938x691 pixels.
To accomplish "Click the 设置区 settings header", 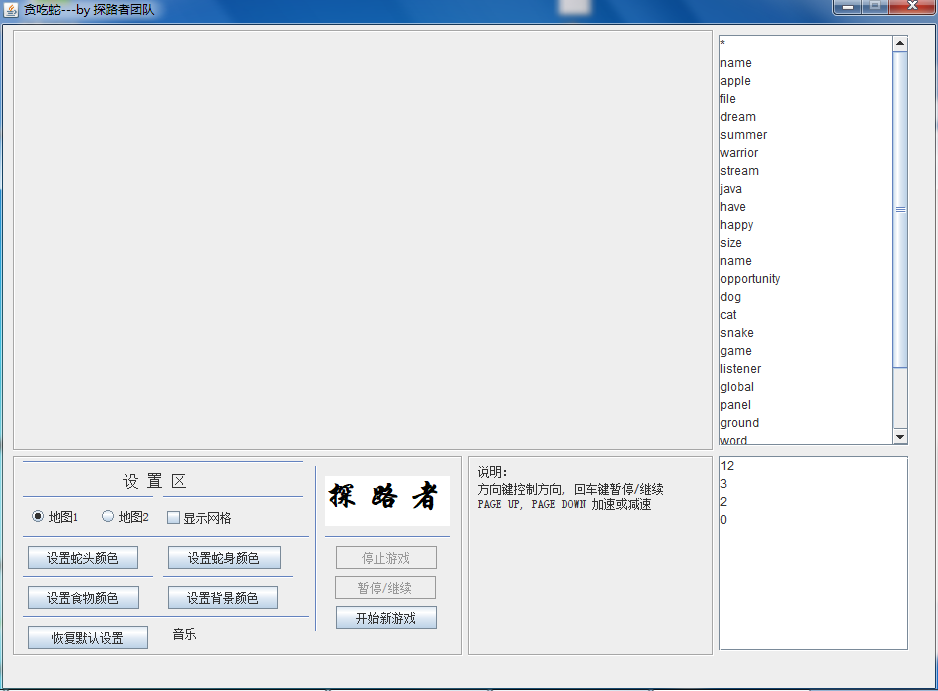I will pyautogui.click(x=155, y=481).
